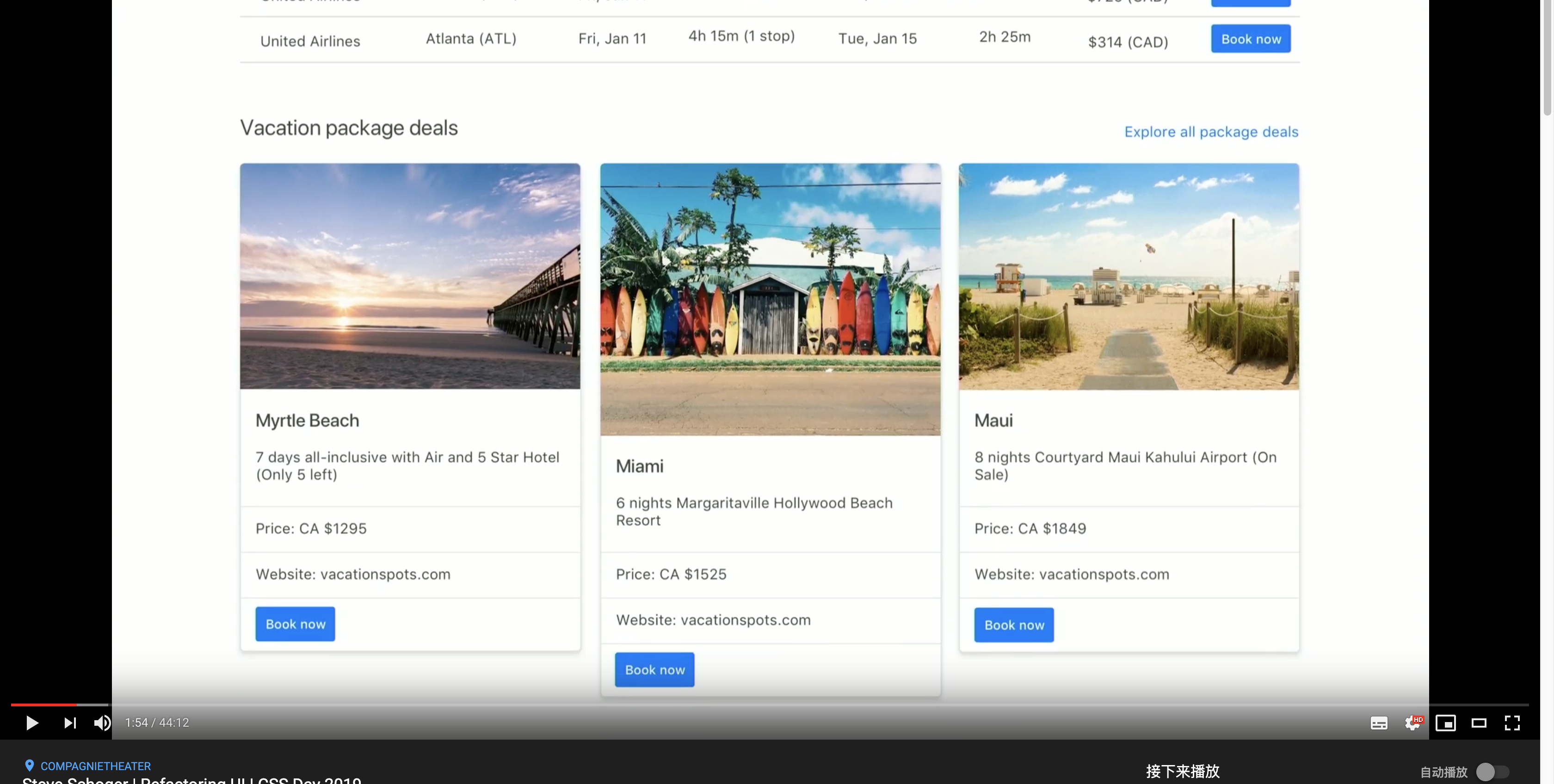
Task: Open the COMPAGNIETHEATER location link
Action: click(95, 766)
